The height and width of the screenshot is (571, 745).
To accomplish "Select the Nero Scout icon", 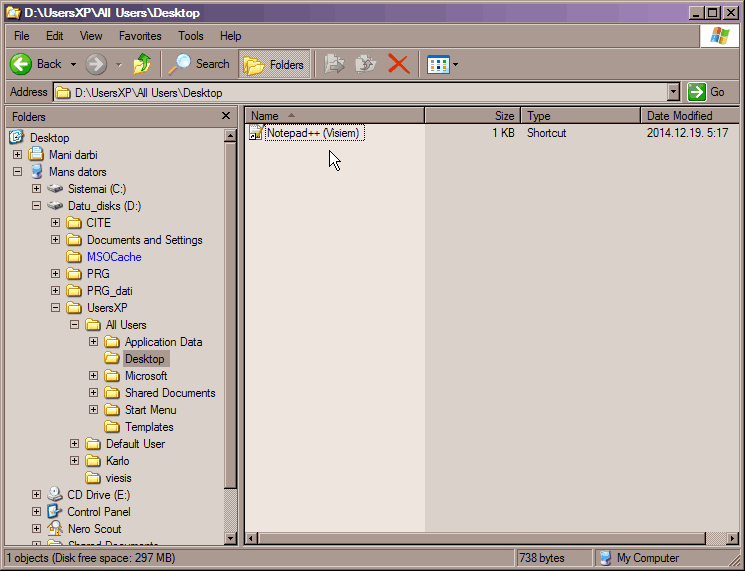I will click(x=55, y=528).
